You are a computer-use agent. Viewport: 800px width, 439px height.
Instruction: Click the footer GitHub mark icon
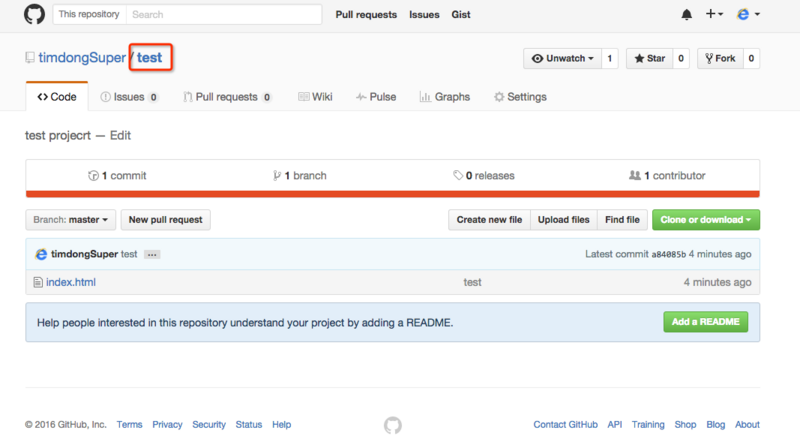coord(393,425)
